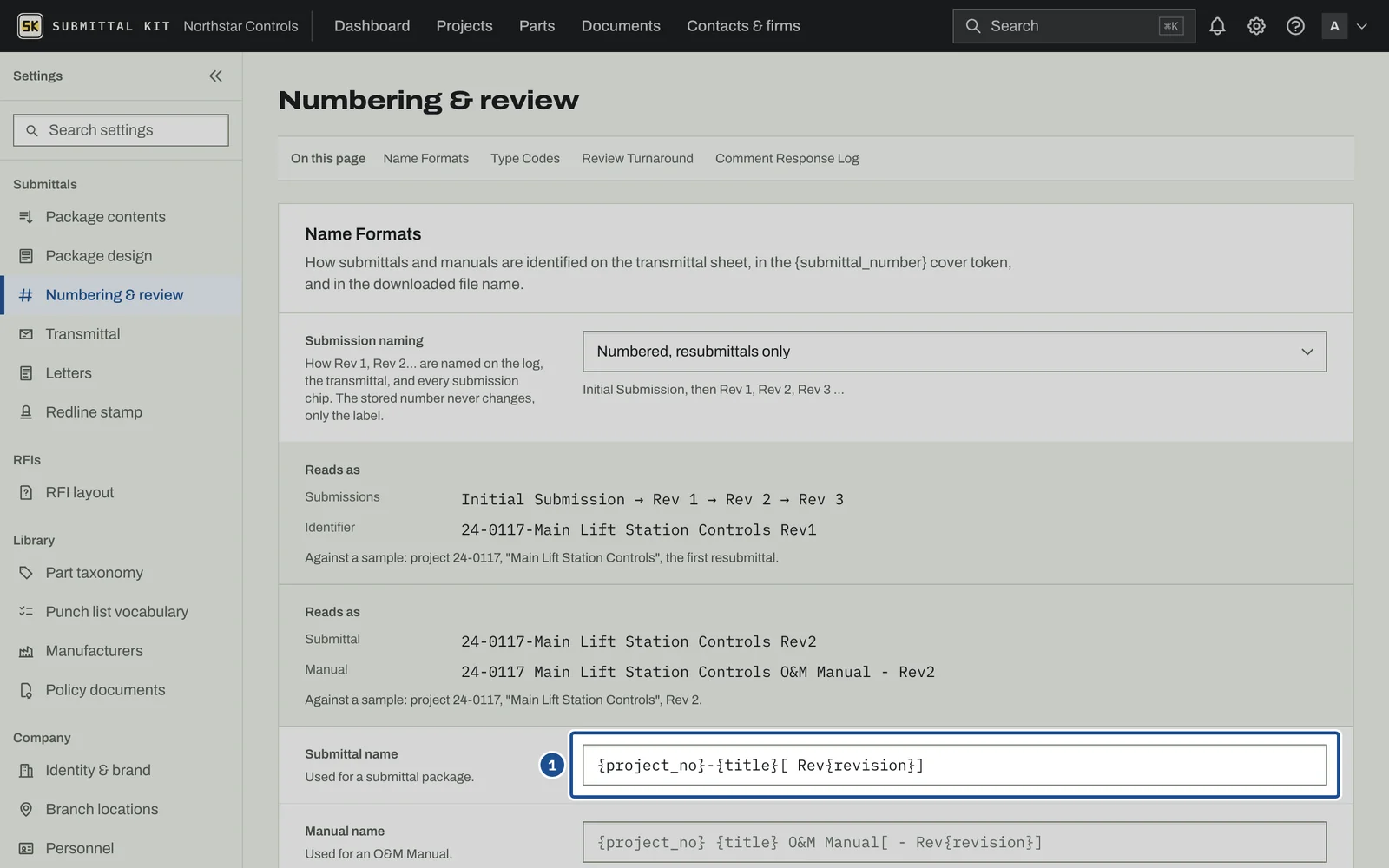The image size is (1389, 868).
Task: Open Redline stamp settings
Action: pyautogui.click(x=122, y=412)
